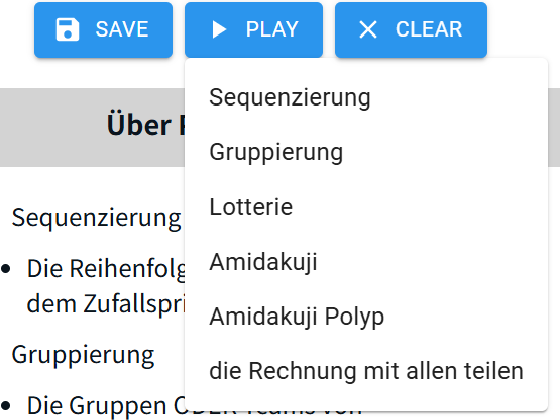Click the Gruppierung heading in page text

point(83,355)
